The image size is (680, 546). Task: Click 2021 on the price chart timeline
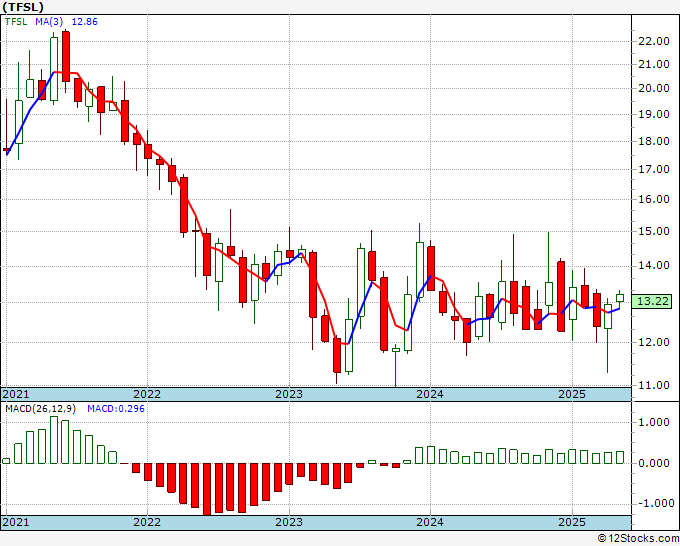click(16, 394)
